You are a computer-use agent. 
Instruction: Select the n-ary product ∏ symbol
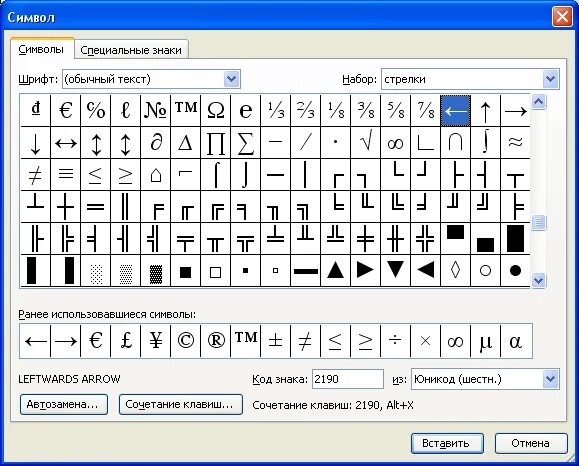[216, 143]
